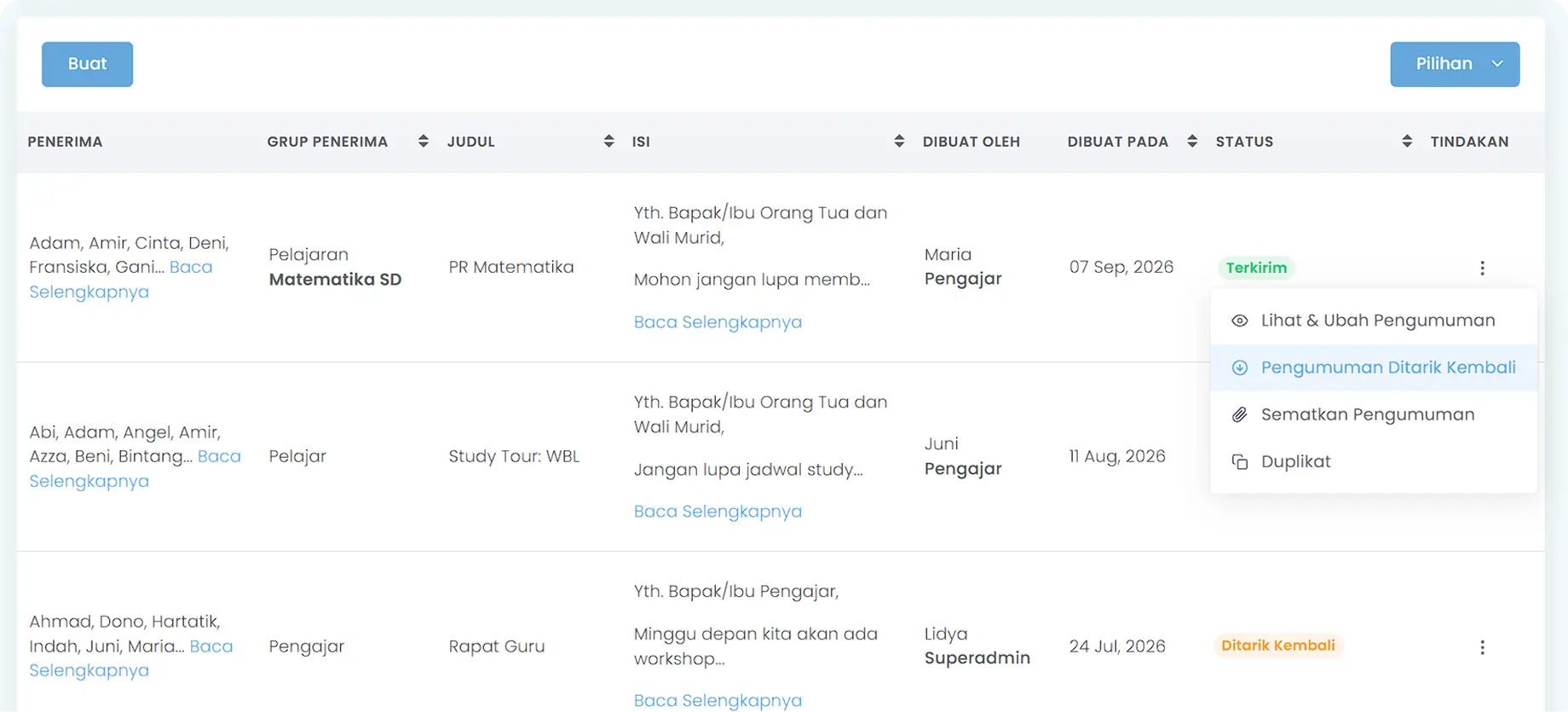The width and height of the screenshot is (1568, 712).
Task: Sort table by Grup Penerima column arrows
Action: click(x=423, y=142)
